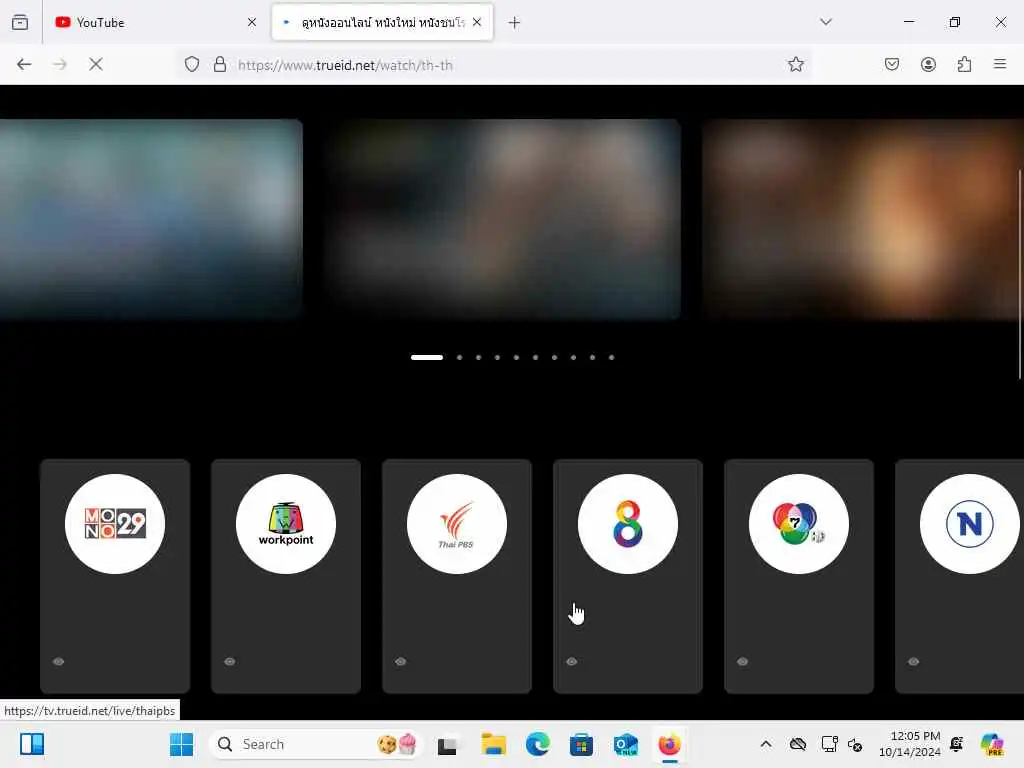Open tracking protection shield icon
Image resolution: width=1024 pixels, height=768 pixels.
point(191,64)
